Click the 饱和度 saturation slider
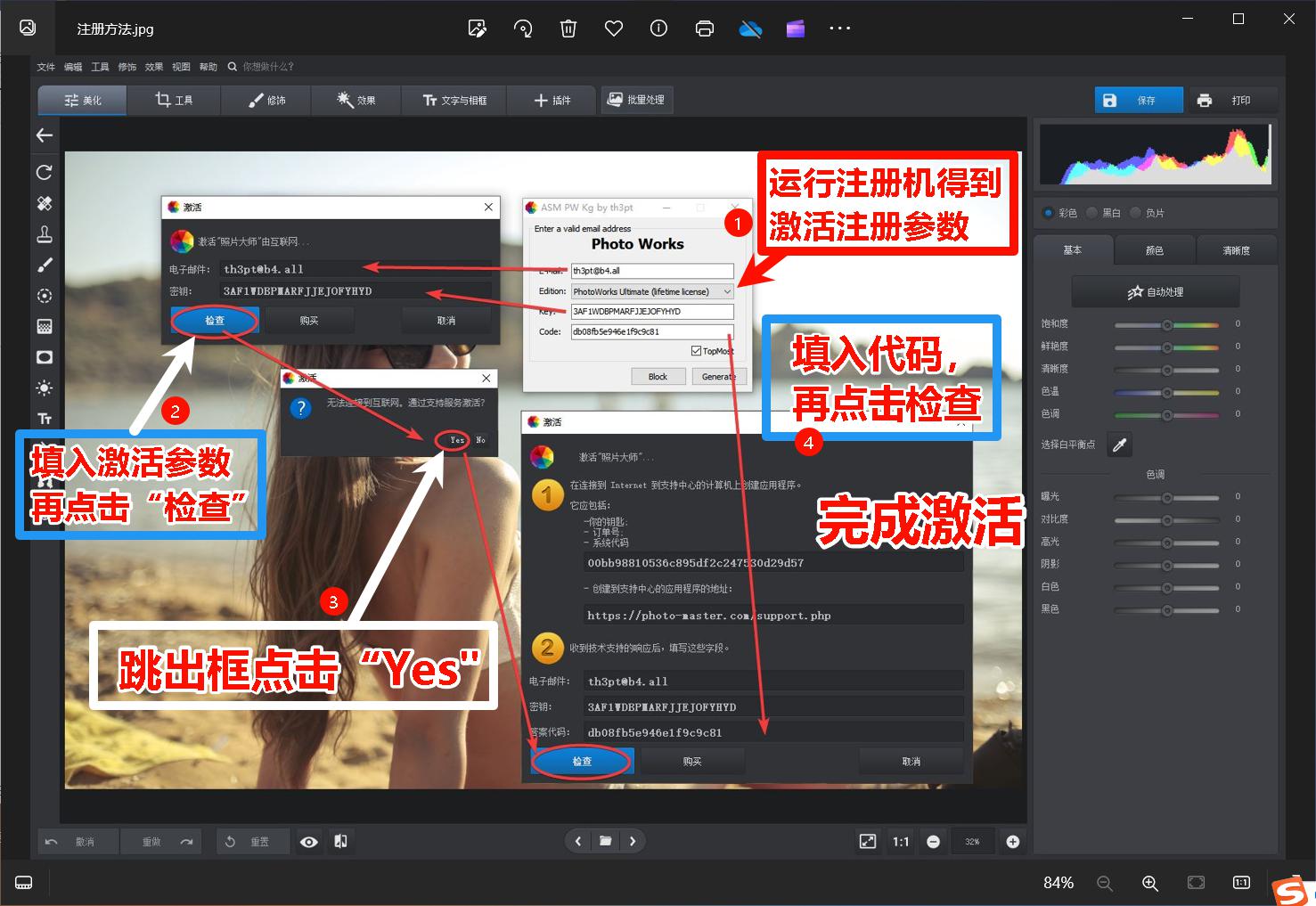 point(1166,324)
